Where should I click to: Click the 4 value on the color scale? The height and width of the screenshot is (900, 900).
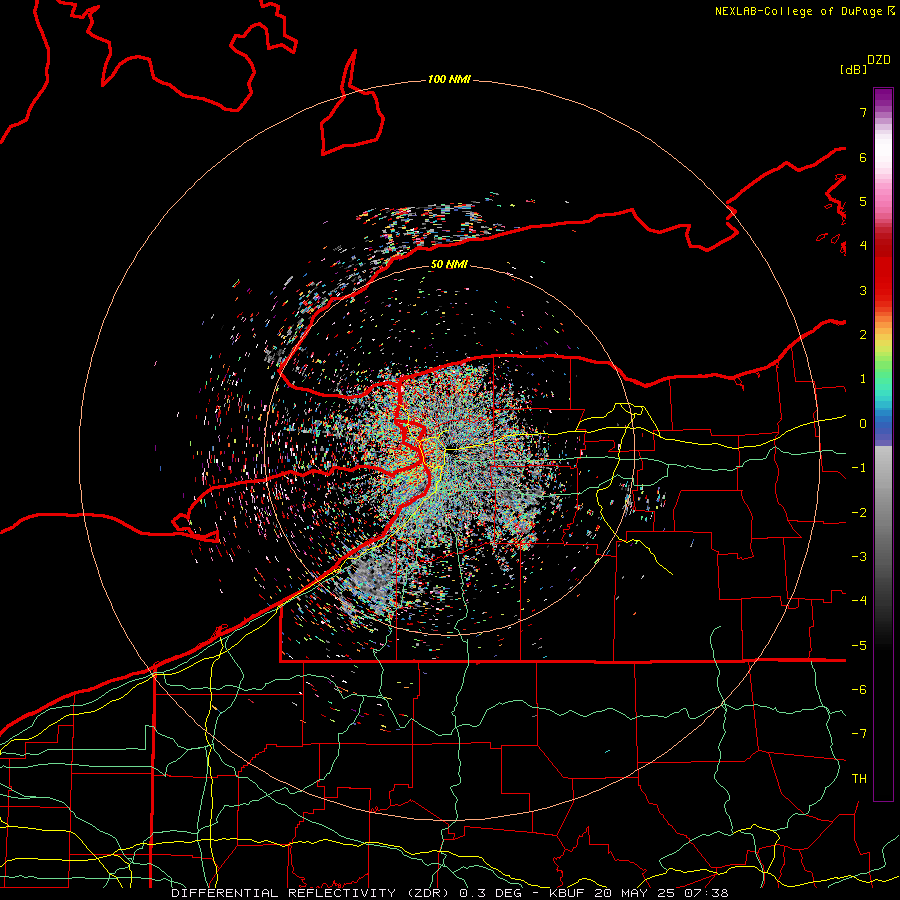863,246
